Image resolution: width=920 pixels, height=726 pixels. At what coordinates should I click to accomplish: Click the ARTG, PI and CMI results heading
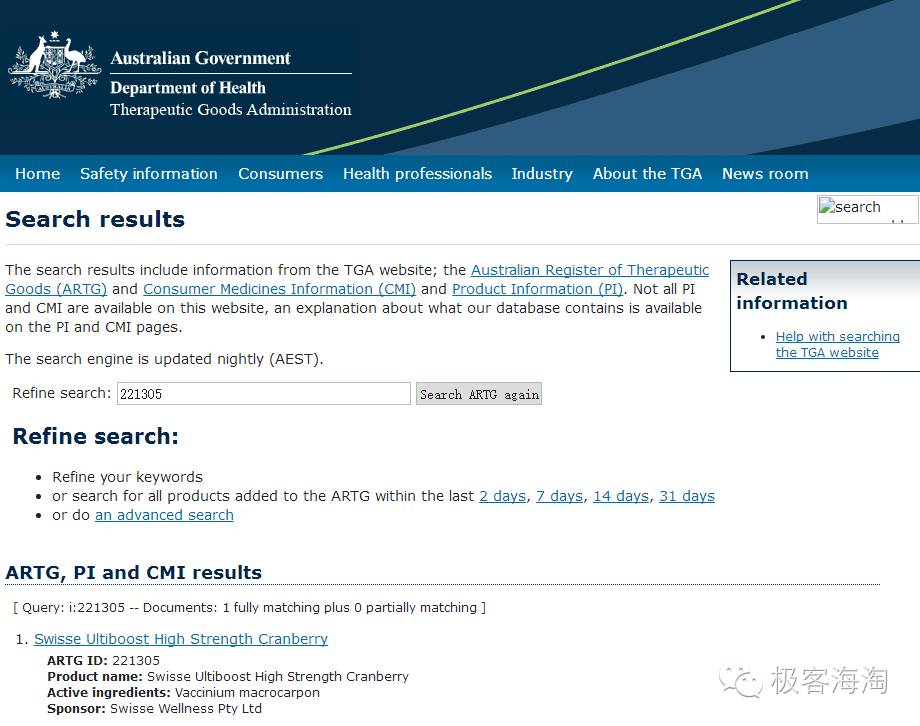click(134, 573)
